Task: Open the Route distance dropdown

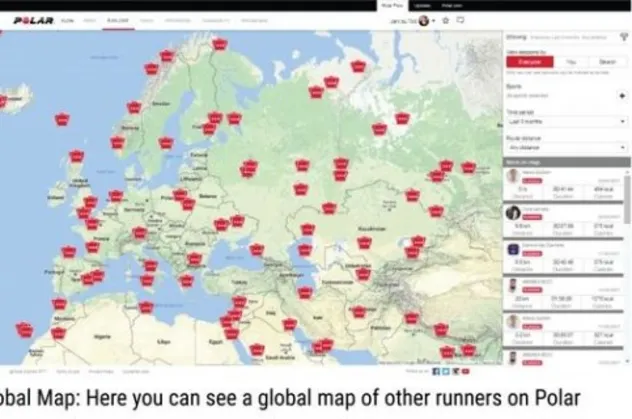Action: point(566,147)
